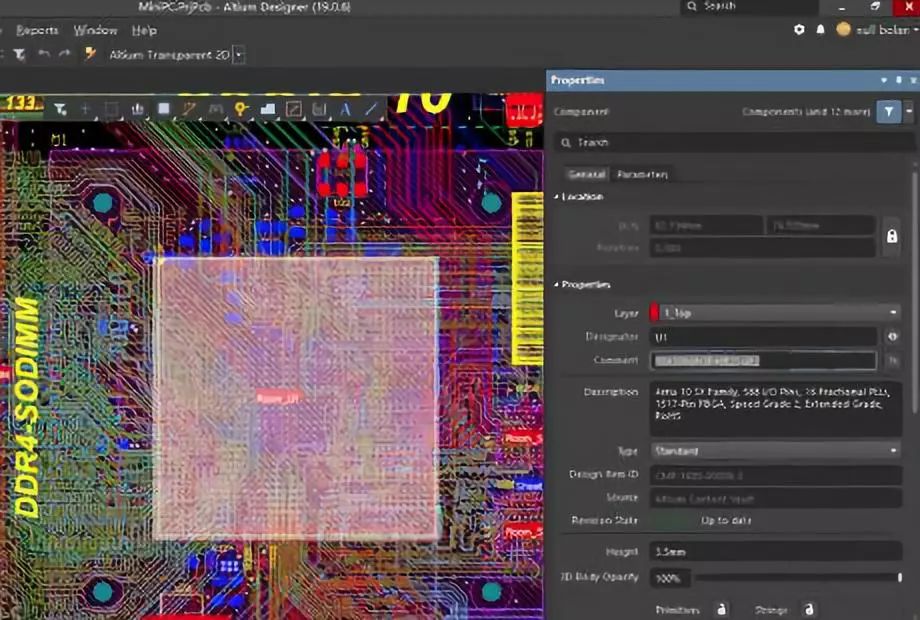Choose the interactive routing tool icon
The width and height of the screenshot is (920, 620).
189,109
